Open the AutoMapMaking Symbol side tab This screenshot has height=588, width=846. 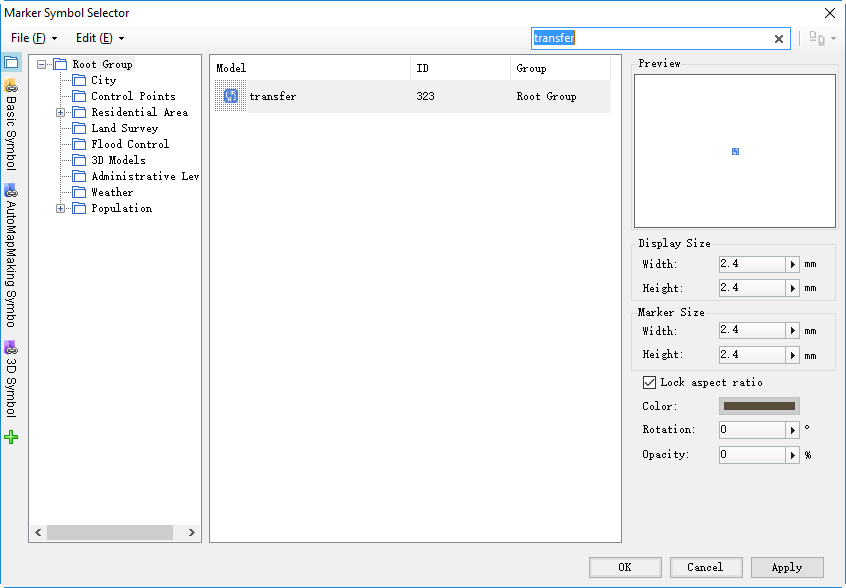point(11,256)
